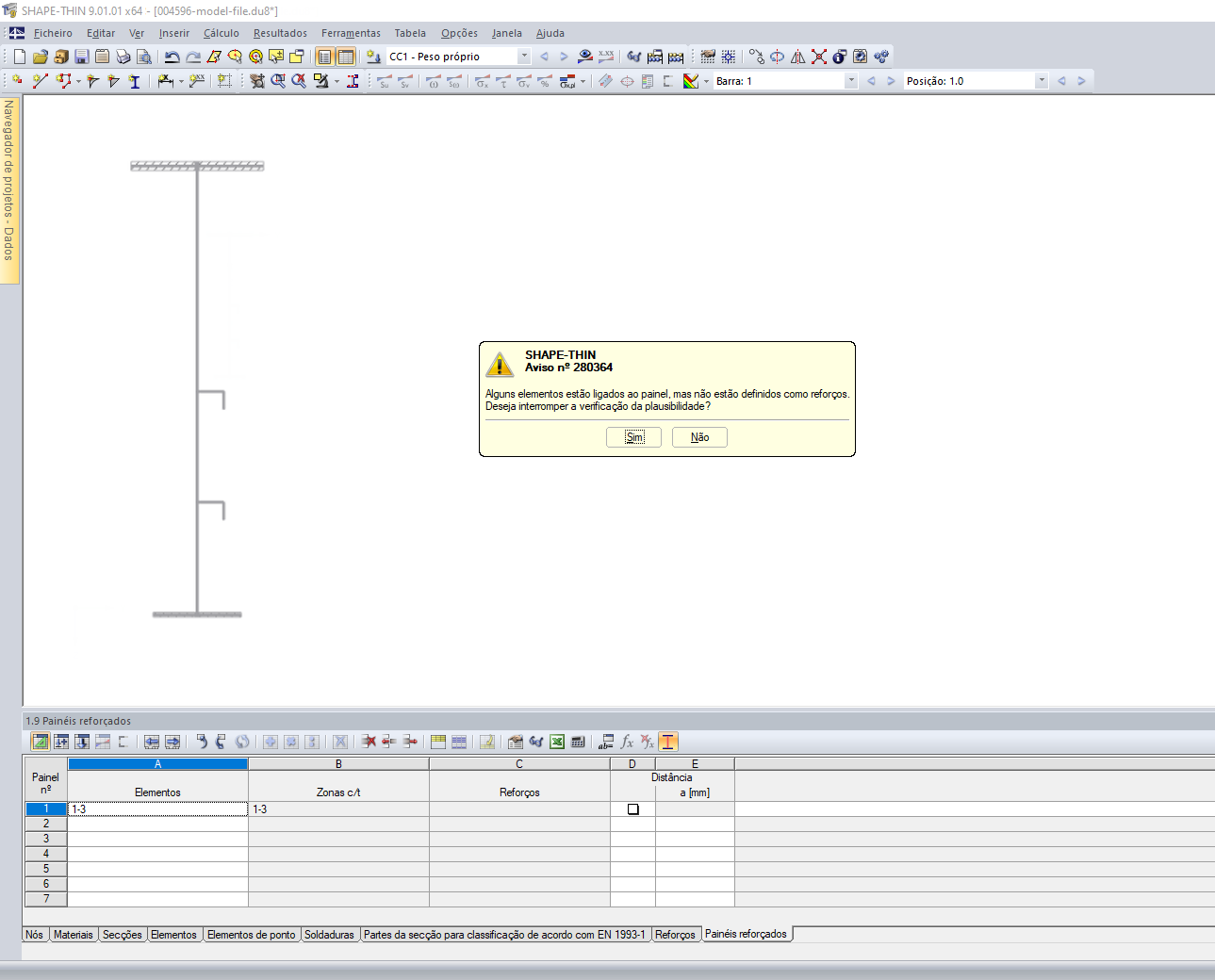Switch to the Elementos de ponto tab
This screenshot has width=1215, height=980.
point(252,935)
